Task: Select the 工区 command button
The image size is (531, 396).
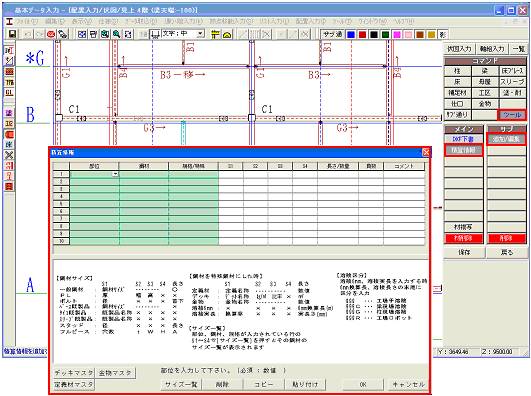Action: pyautogui.click(x=485, y=92)
